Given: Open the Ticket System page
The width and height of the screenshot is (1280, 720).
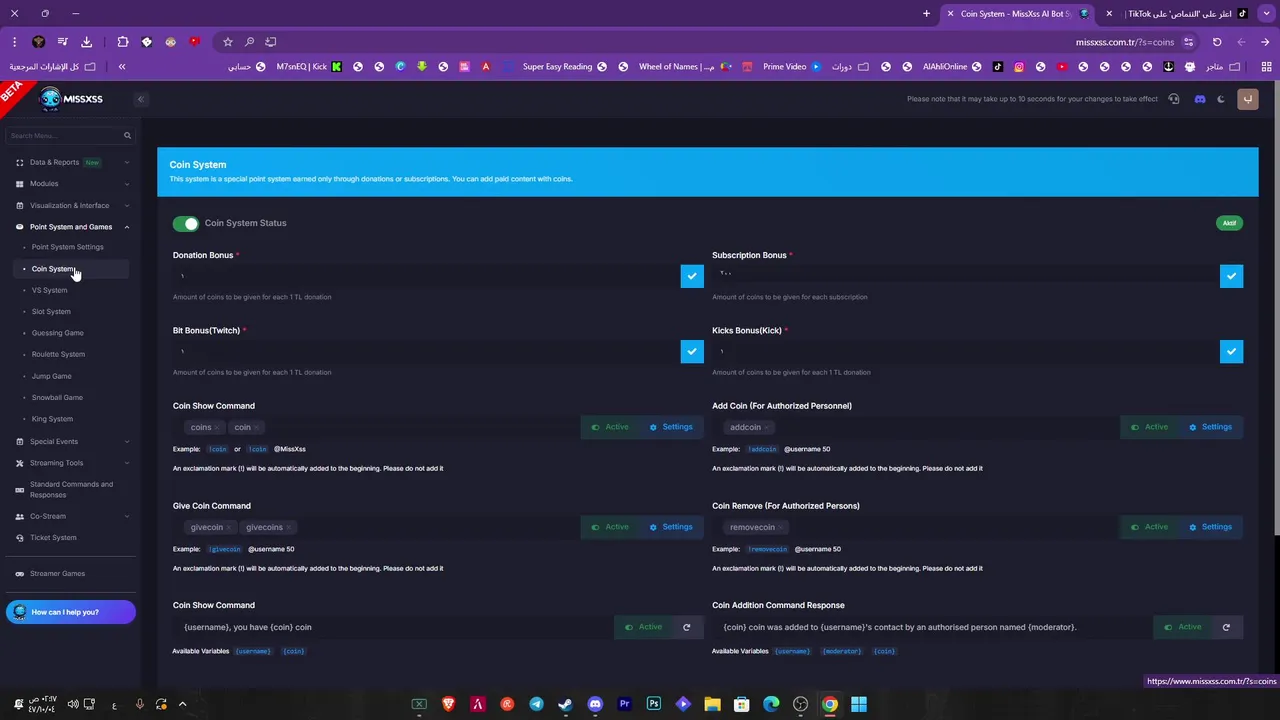Looking at the screenshot, I should pos(53,538).
